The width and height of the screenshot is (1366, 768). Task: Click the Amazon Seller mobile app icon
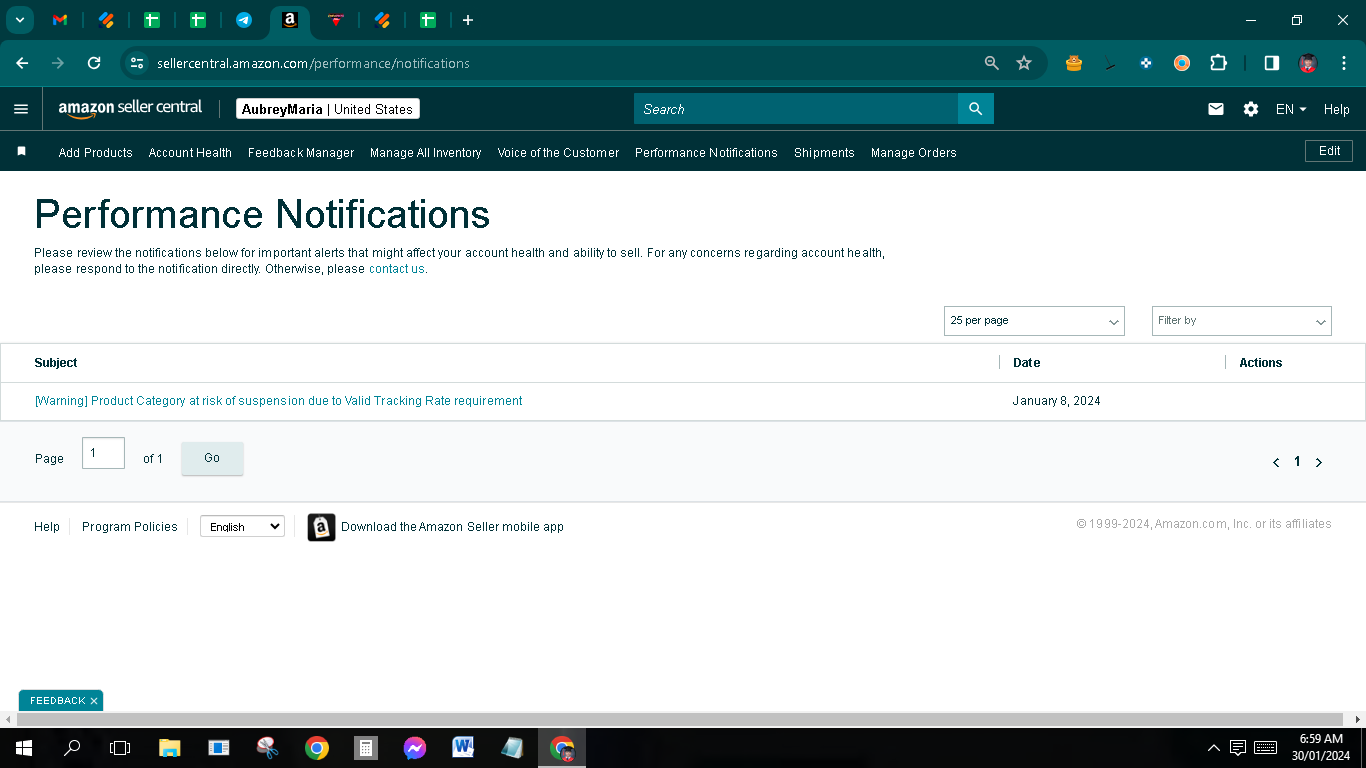pyautogui.click(x=321, y=527)
